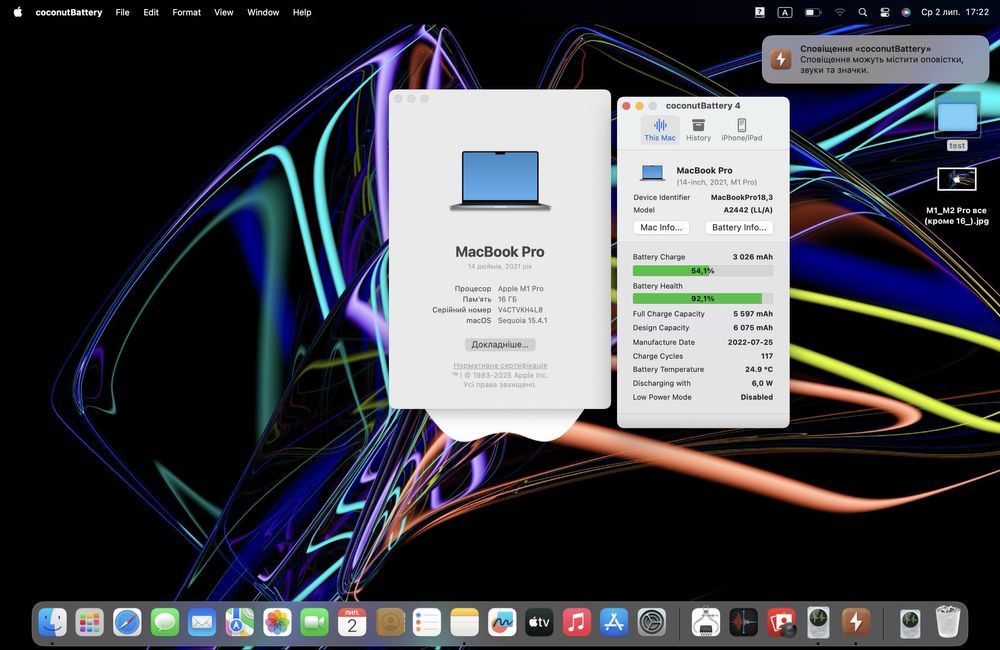
Task: Open Reminders from the Dock
Action: 427,622
